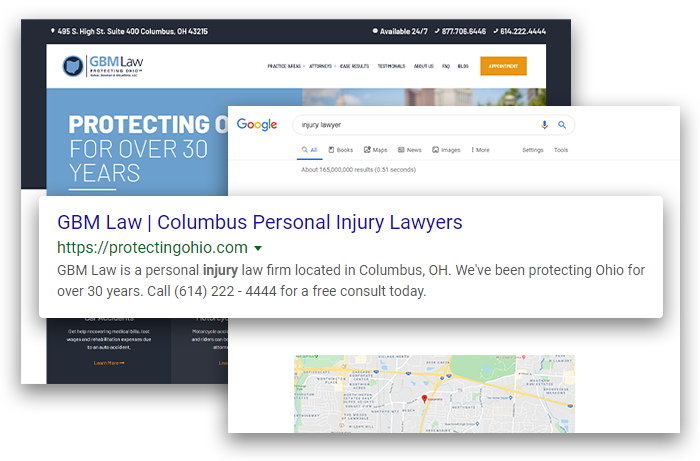Click the phone icon beside 614.222.4444
Screen dimensions: 700x461
point(496,31)
